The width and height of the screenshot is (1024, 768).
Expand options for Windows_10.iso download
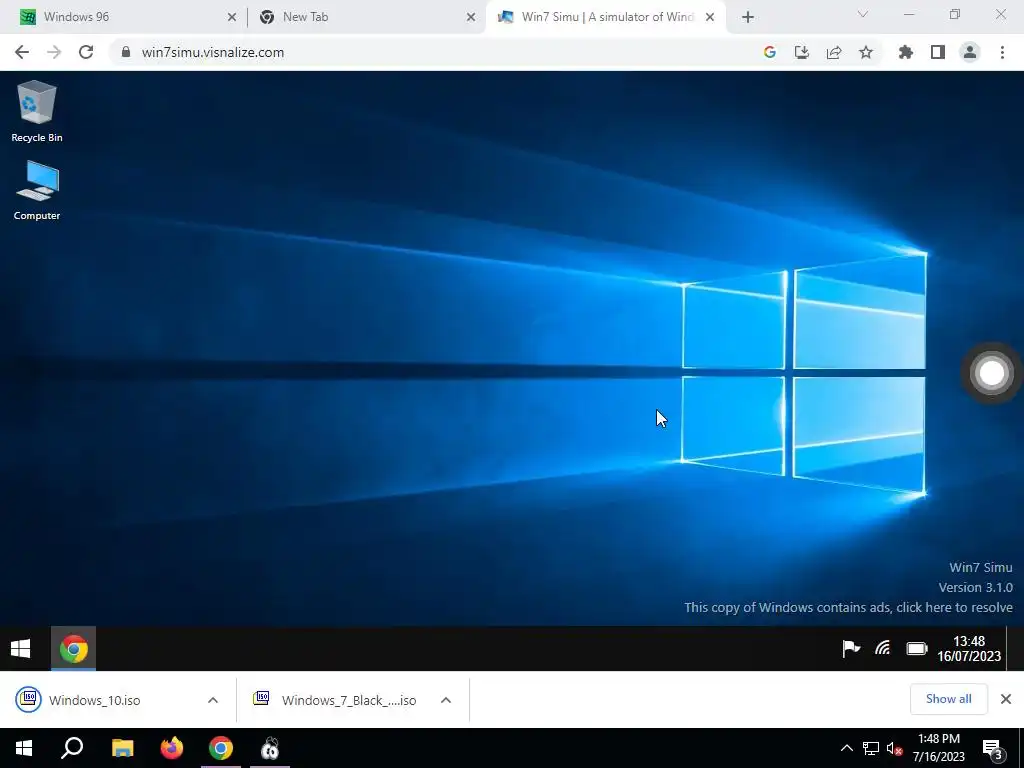tap(213, 700)
